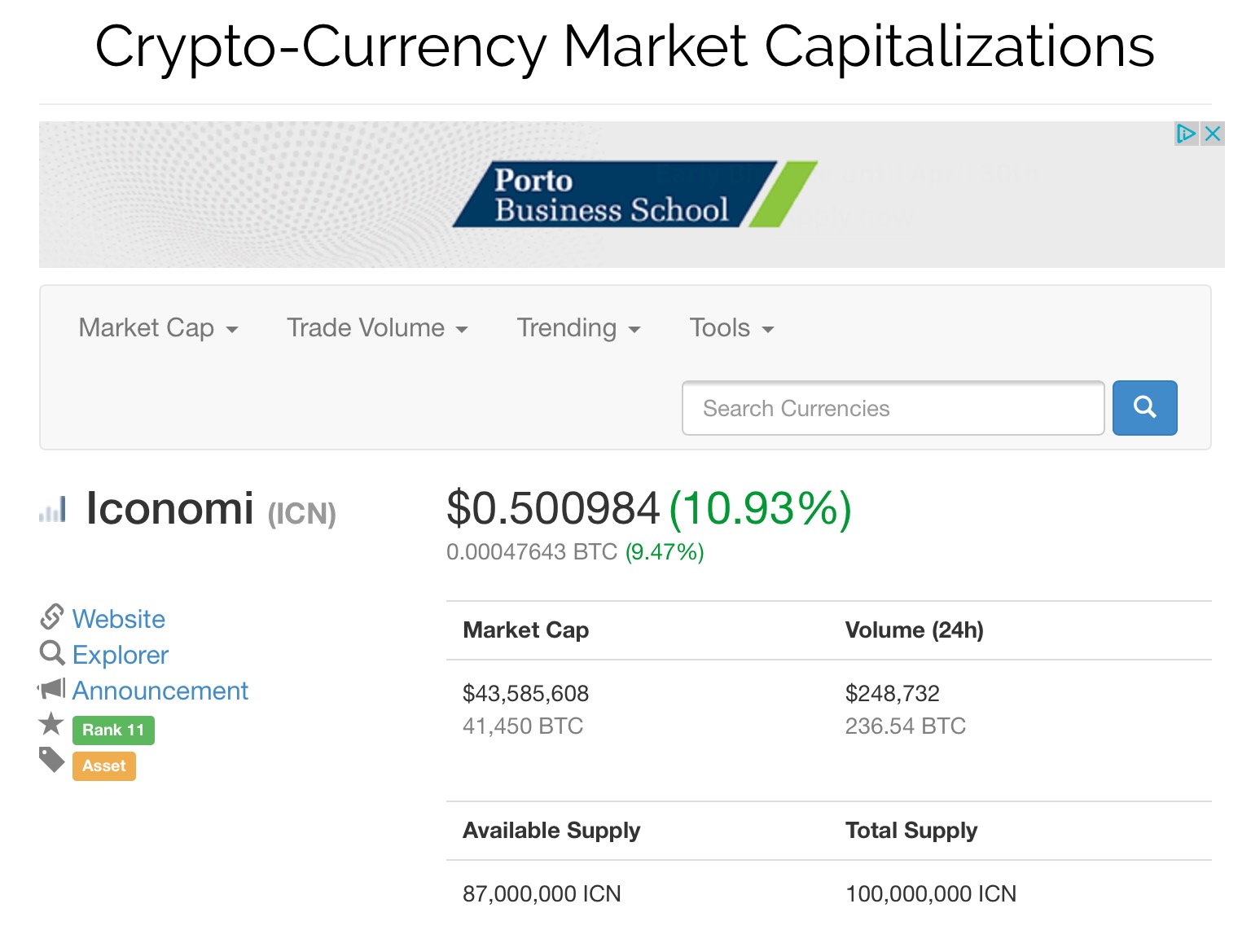Click the magnifier search button
This screenshot has height=952, width=1251.
coord(1144,408)
